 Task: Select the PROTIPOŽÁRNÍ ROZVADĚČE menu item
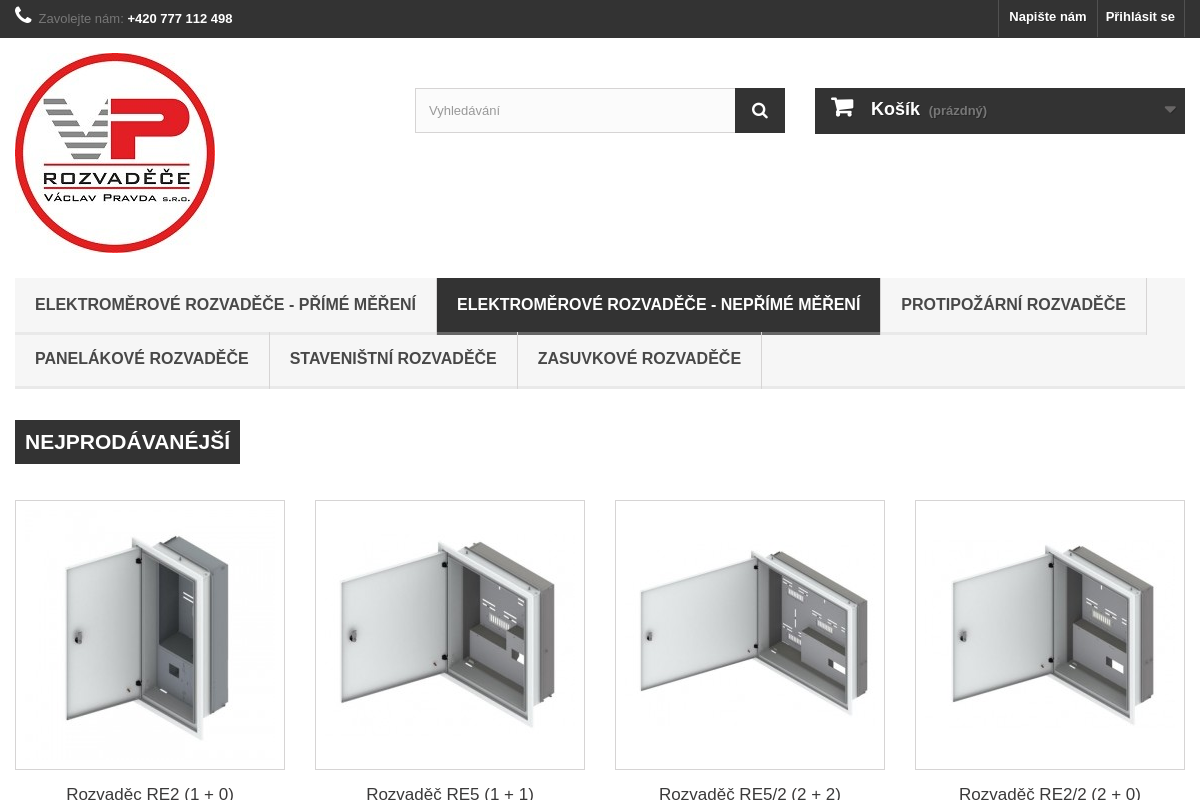click(x=1013, y=304)
